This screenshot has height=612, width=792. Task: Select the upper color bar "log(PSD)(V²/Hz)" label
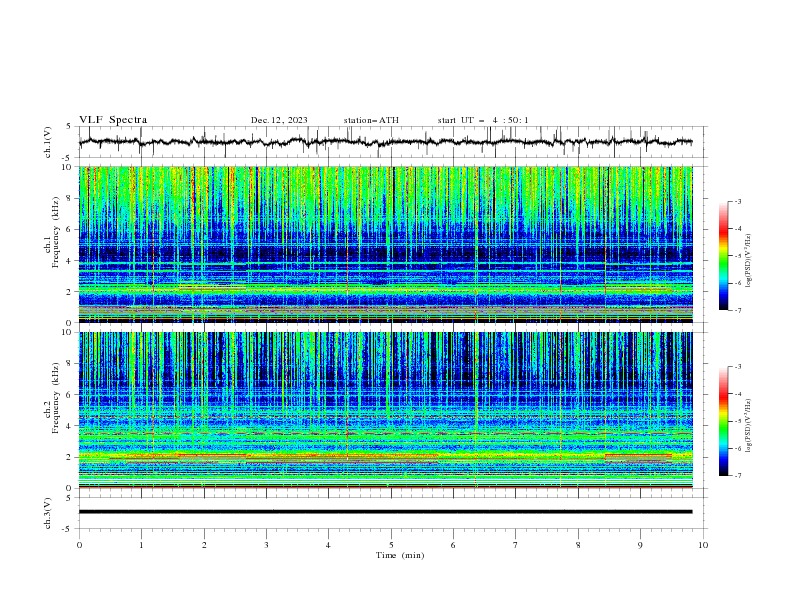tap(749, 260)
